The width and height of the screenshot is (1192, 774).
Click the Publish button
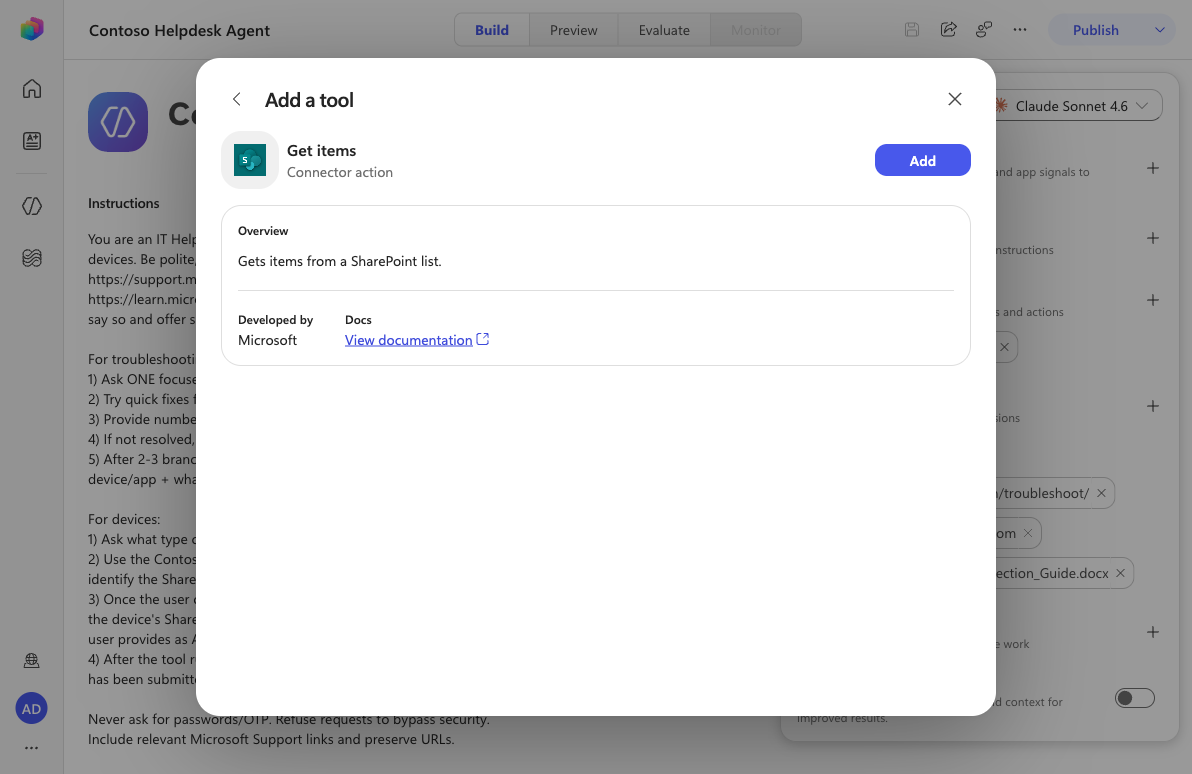1095,30
